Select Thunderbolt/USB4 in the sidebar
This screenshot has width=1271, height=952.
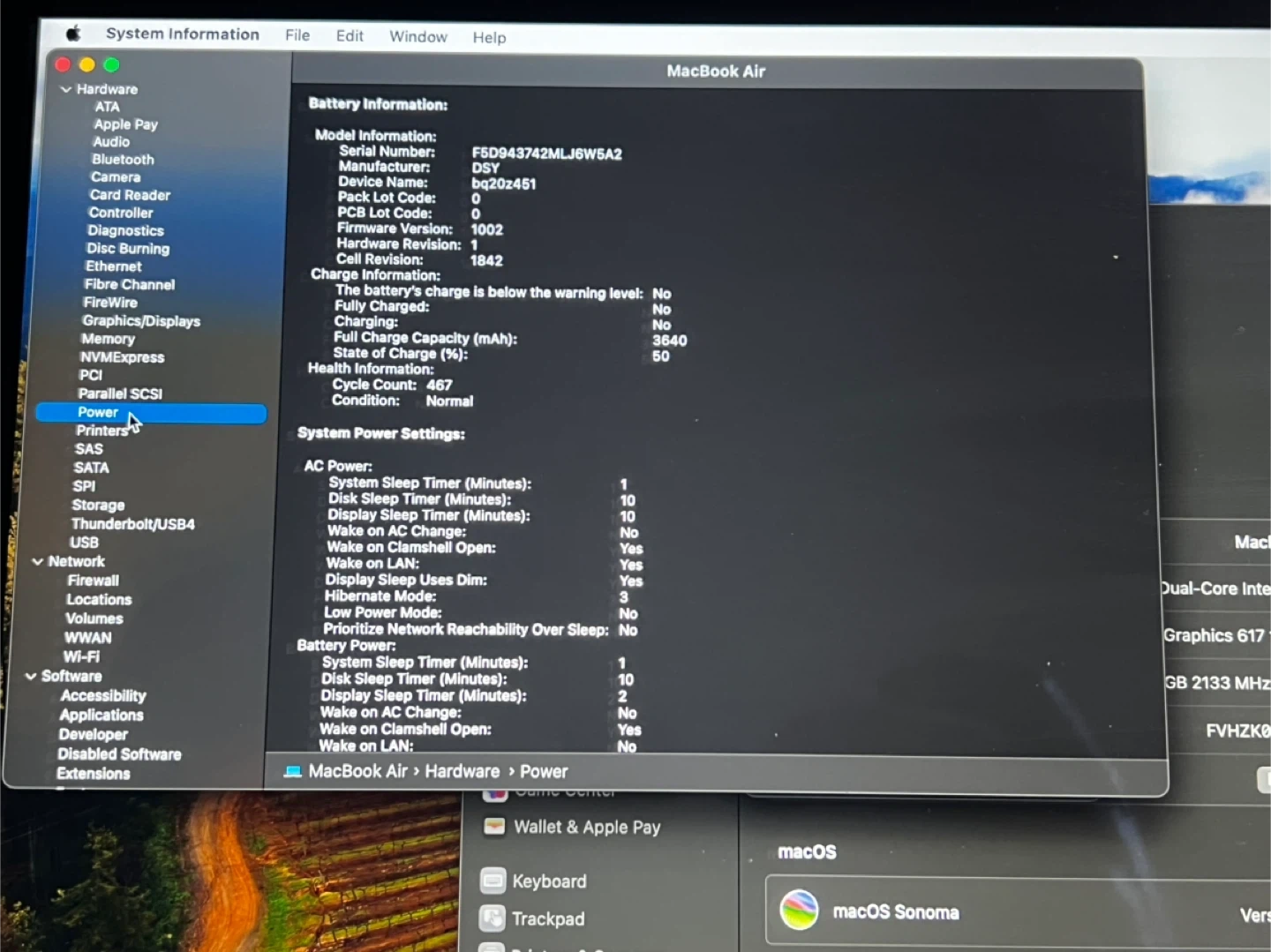[132, 524]
